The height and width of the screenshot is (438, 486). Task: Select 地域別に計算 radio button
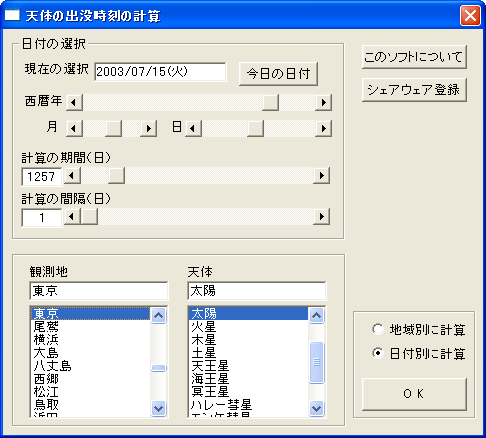(x=378, y=329)
